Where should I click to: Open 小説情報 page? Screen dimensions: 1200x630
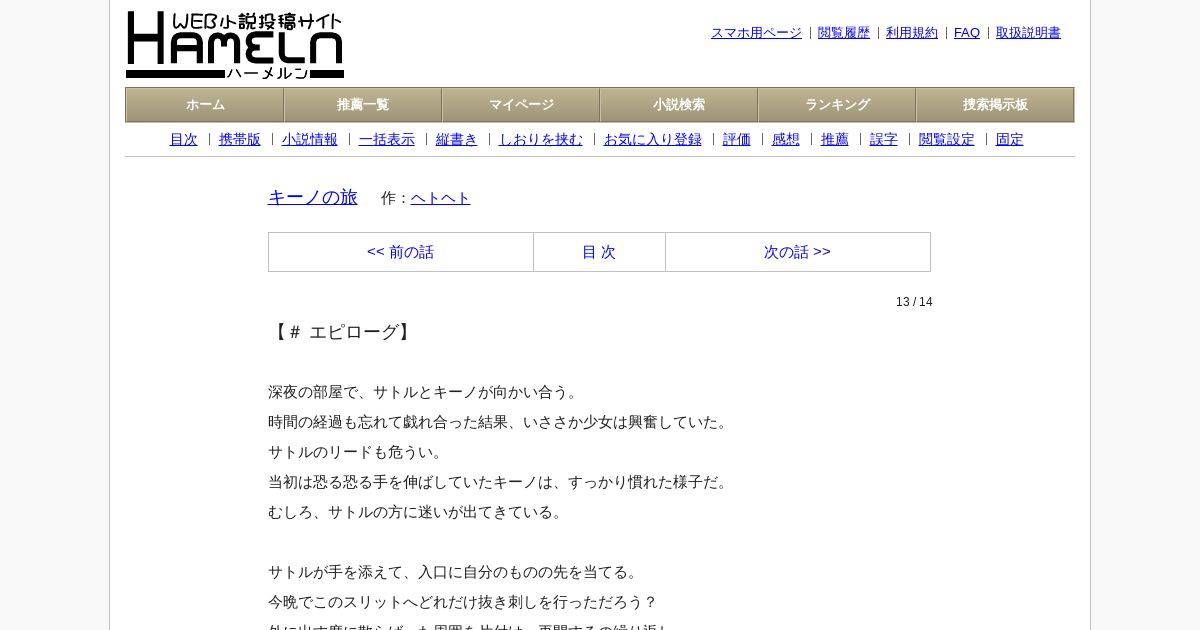click(310, 140)
